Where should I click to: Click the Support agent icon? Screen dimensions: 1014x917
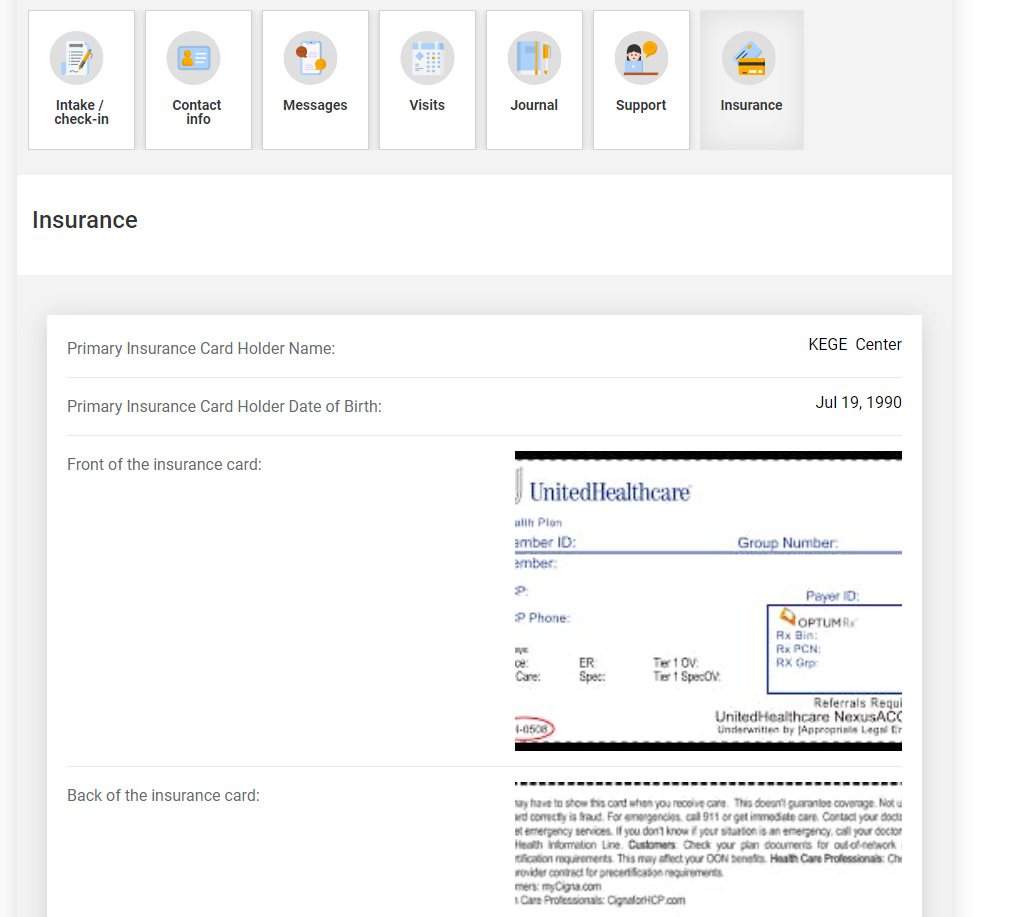coord(642,58)
